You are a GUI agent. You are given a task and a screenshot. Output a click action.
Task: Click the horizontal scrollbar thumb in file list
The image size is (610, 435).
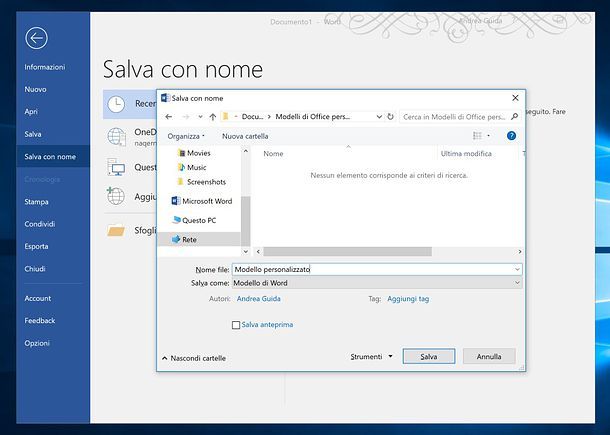347,252
